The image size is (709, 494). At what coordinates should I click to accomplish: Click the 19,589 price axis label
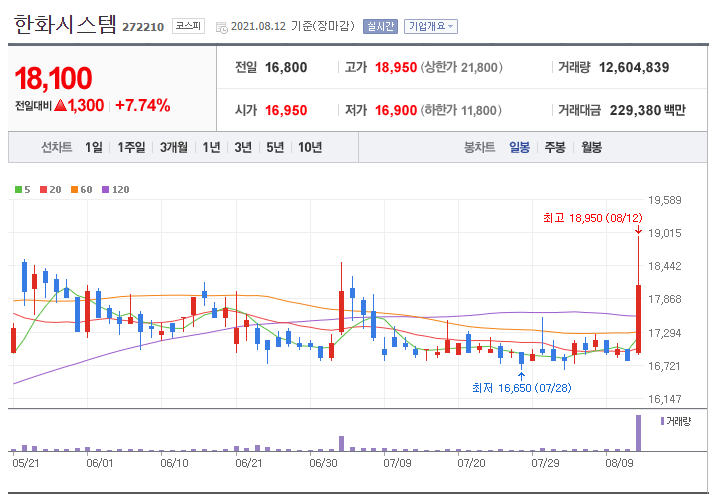664,200
